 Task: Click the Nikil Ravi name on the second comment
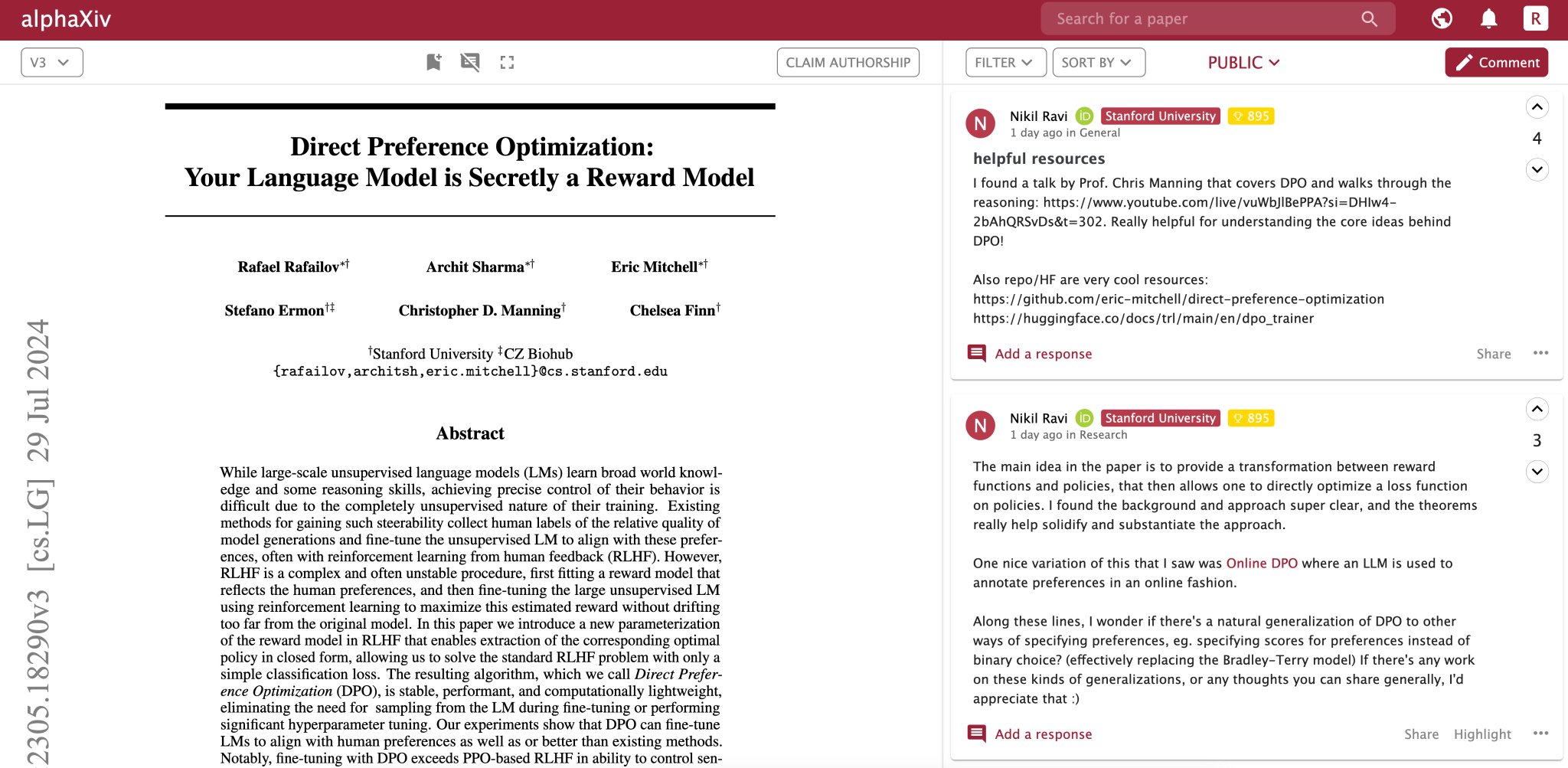click(x=1038, y=418)
